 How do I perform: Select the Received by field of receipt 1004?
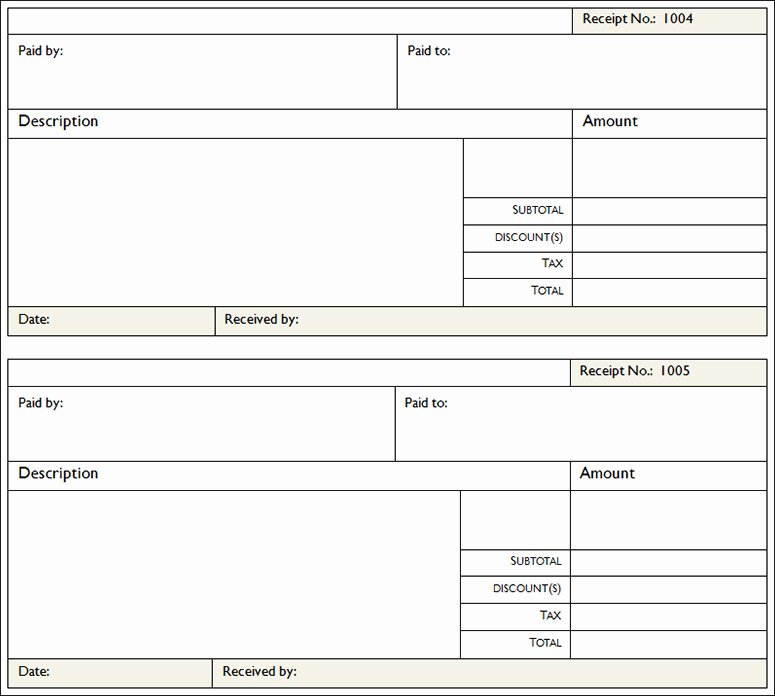pos(491,321)
